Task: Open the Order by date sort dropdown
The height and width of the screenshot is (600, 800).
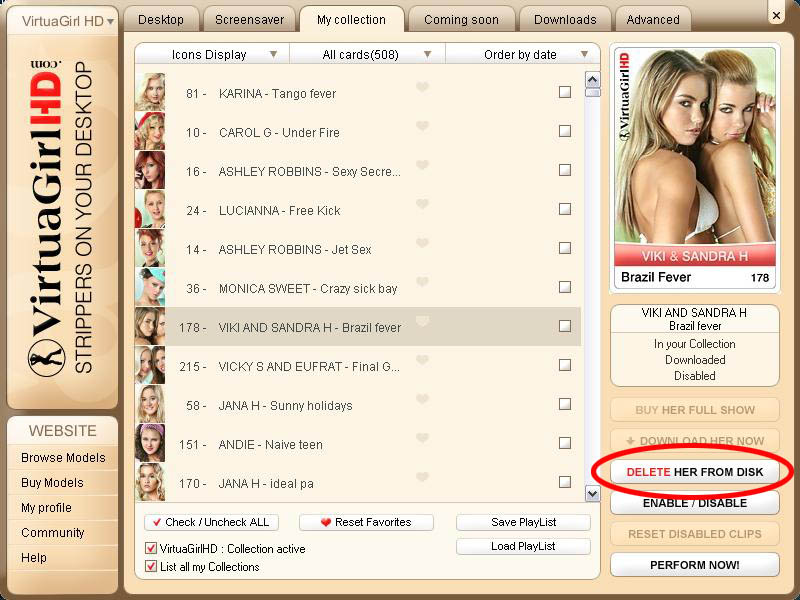Action: pos(523,54)
